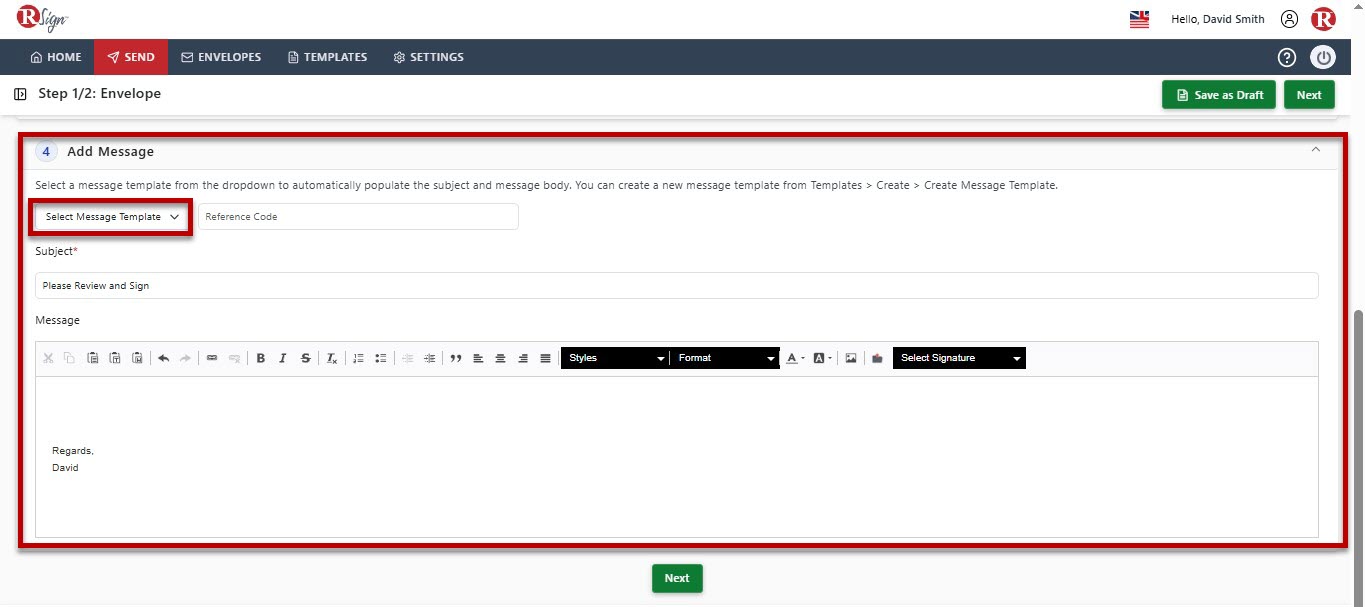Image resolution: width=1365 pixels, height=607 pixels.
Task: Click the Save as Draft button
Action: pyautogui.click(x=1218, y=95)
